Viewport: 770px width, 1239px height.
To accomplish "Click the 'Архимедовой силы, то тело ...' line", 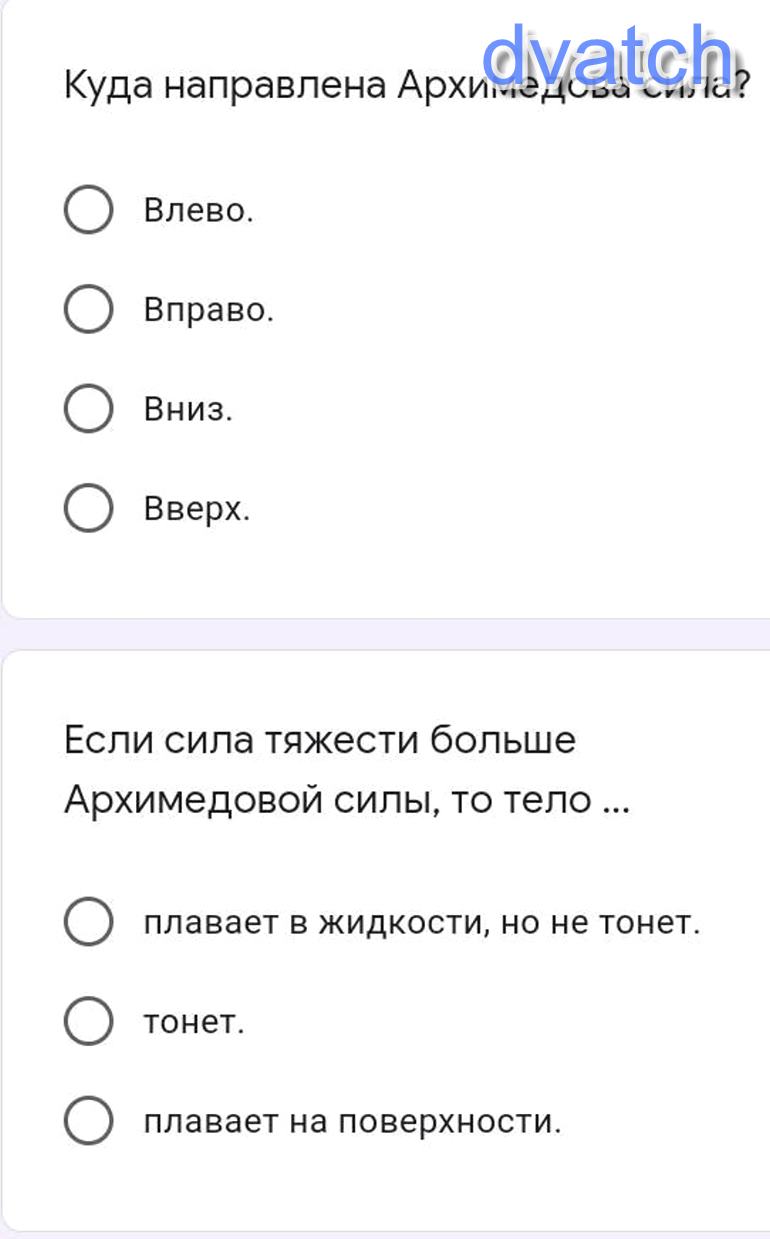I will pos(346,801).
